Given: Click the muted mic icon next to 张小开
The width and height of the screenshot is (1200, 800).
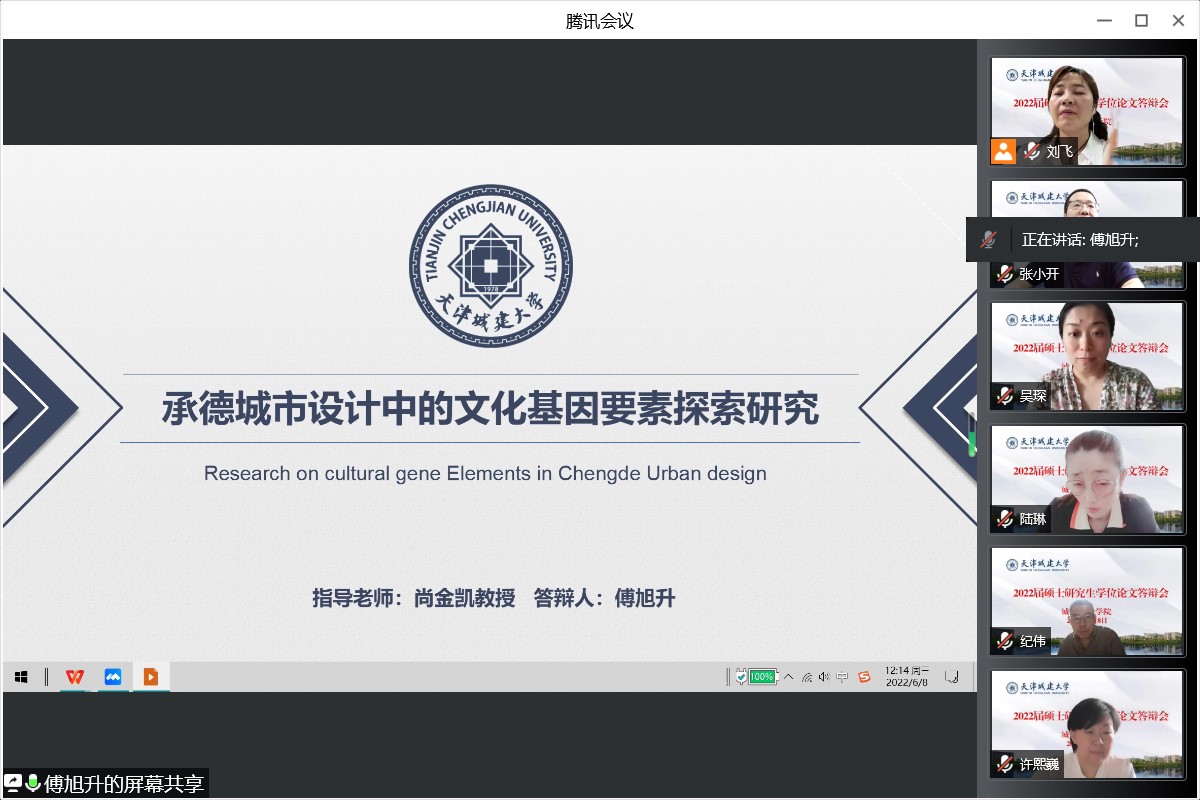Looking at the screenshot, I should pyautogui.click(x=1005, y=274).
